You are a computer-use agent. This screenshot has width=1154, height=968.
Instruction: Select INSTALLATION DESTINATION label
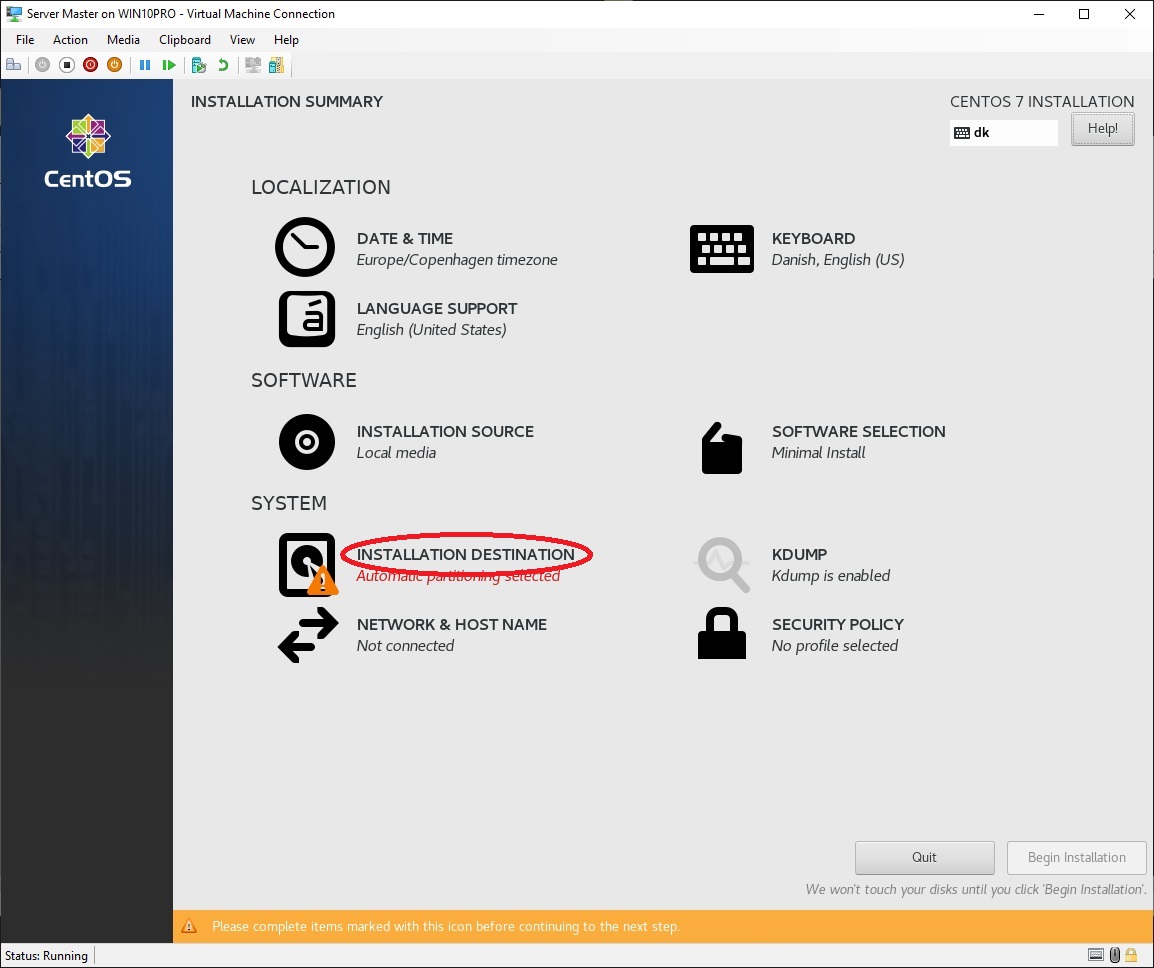[x=466, y=554]
